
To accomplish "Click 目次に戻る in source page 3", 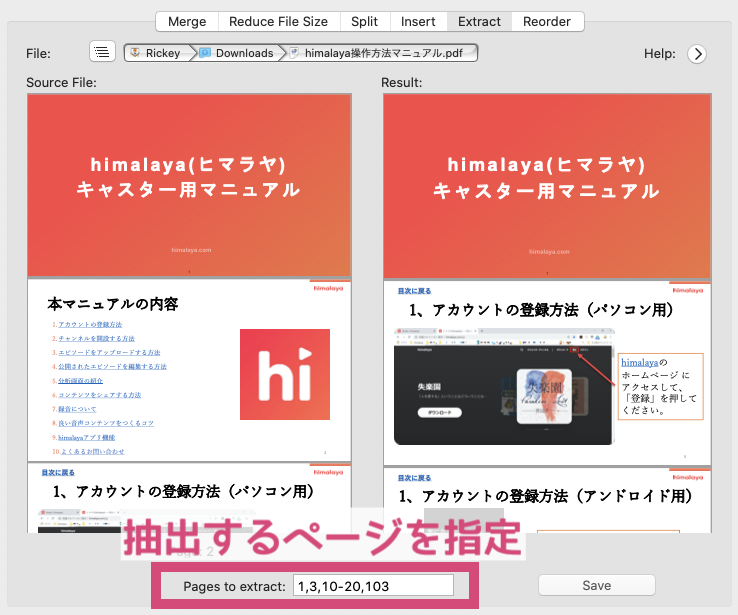I will [x=58, y=472].
